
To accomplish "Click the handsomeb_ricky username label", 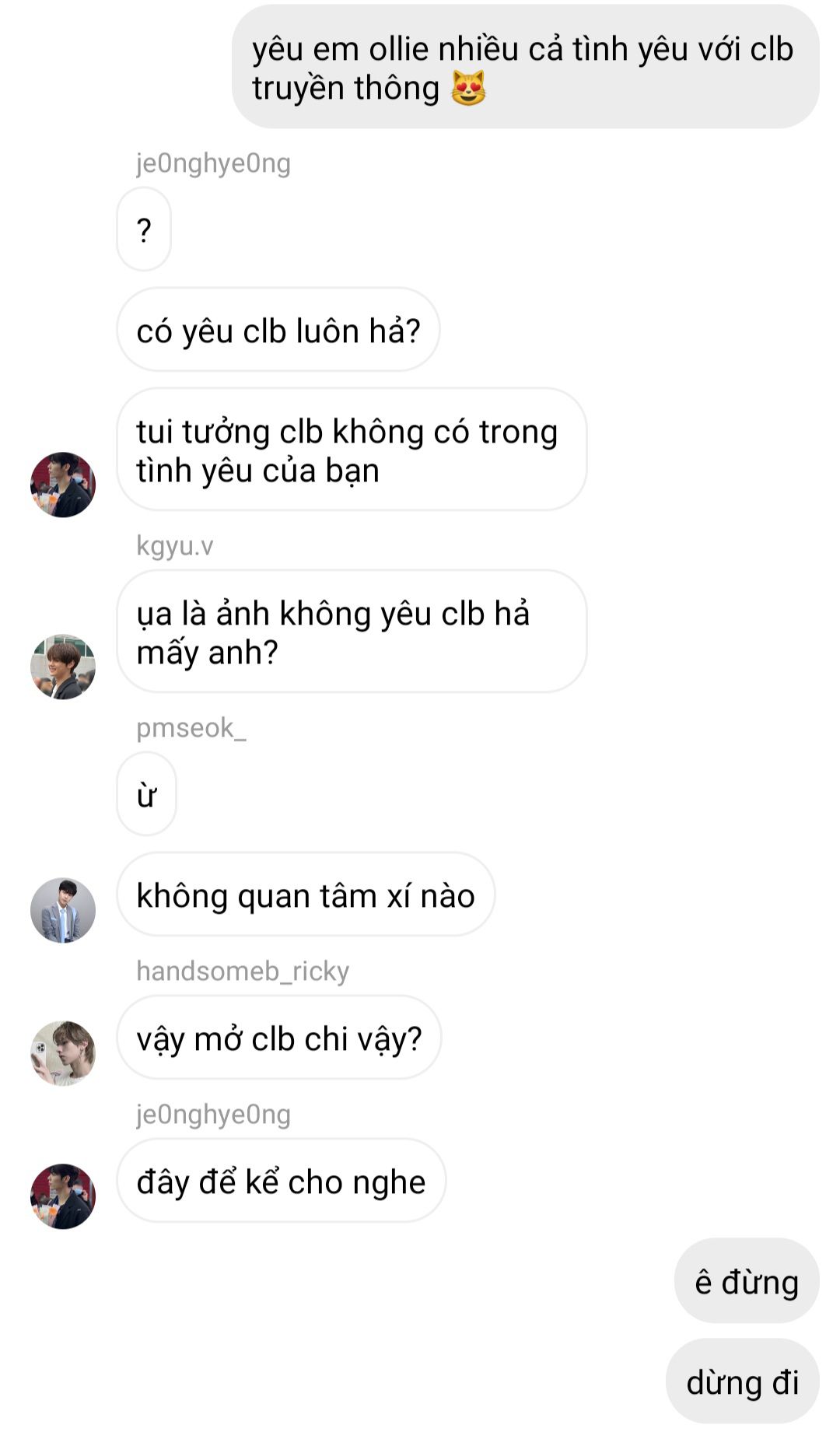I will coord(243,972).
